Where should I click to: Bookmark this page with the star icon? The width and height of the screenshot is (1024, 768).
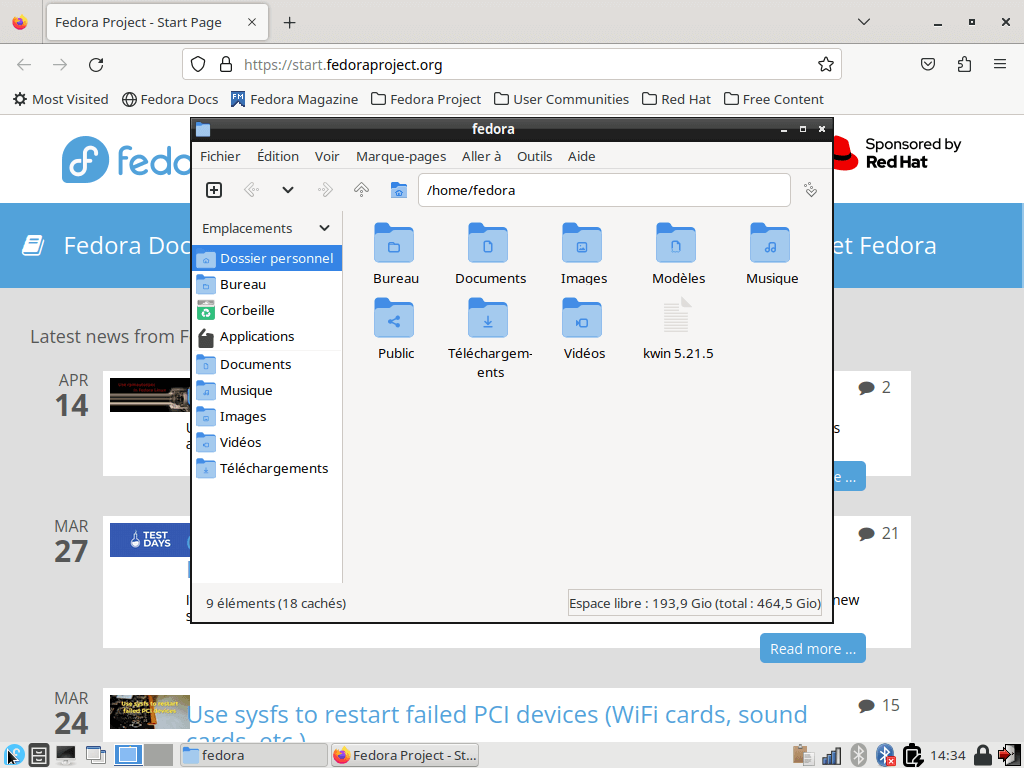tap(825, 64)
